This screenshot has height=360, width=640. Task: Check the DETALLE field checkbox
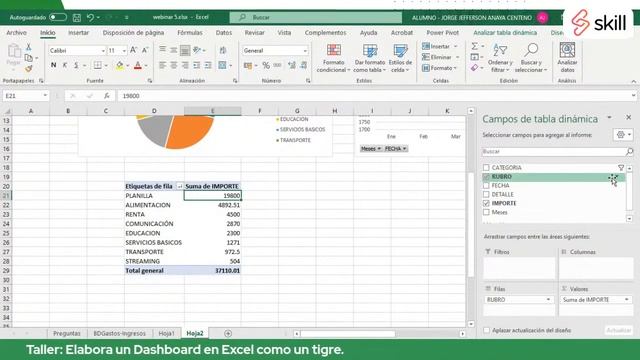[x=486, y=195]
